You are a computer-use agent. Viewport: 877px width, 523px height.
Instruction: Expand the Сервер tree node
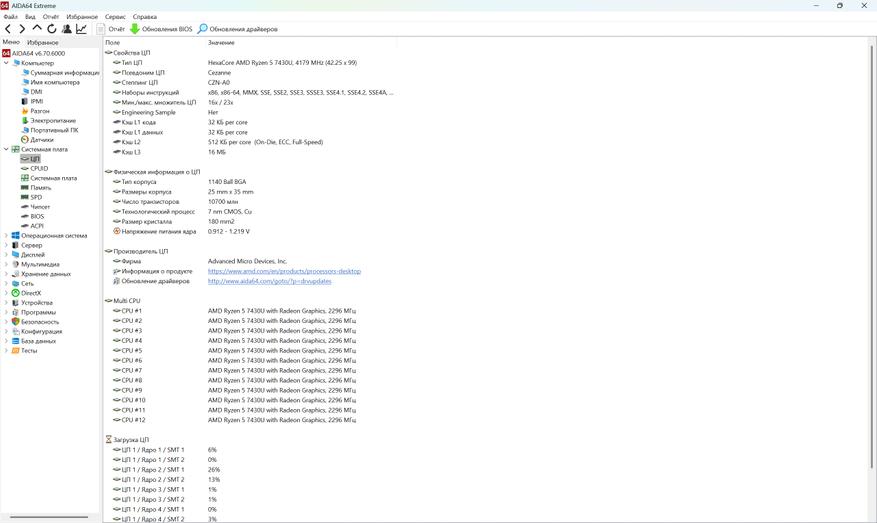pos(6,245)
